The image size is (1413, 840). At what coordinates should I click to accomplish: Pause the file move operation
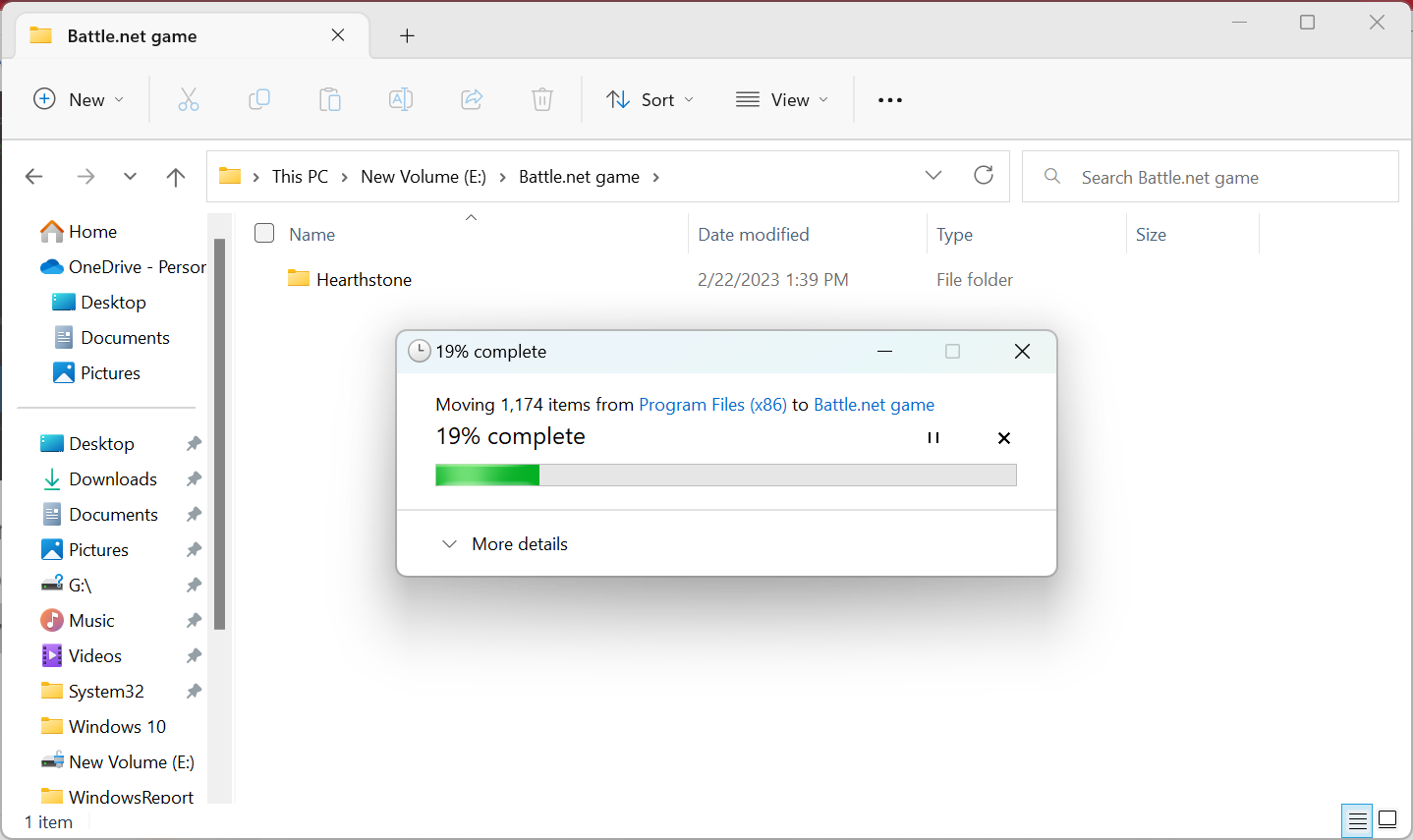933,438
